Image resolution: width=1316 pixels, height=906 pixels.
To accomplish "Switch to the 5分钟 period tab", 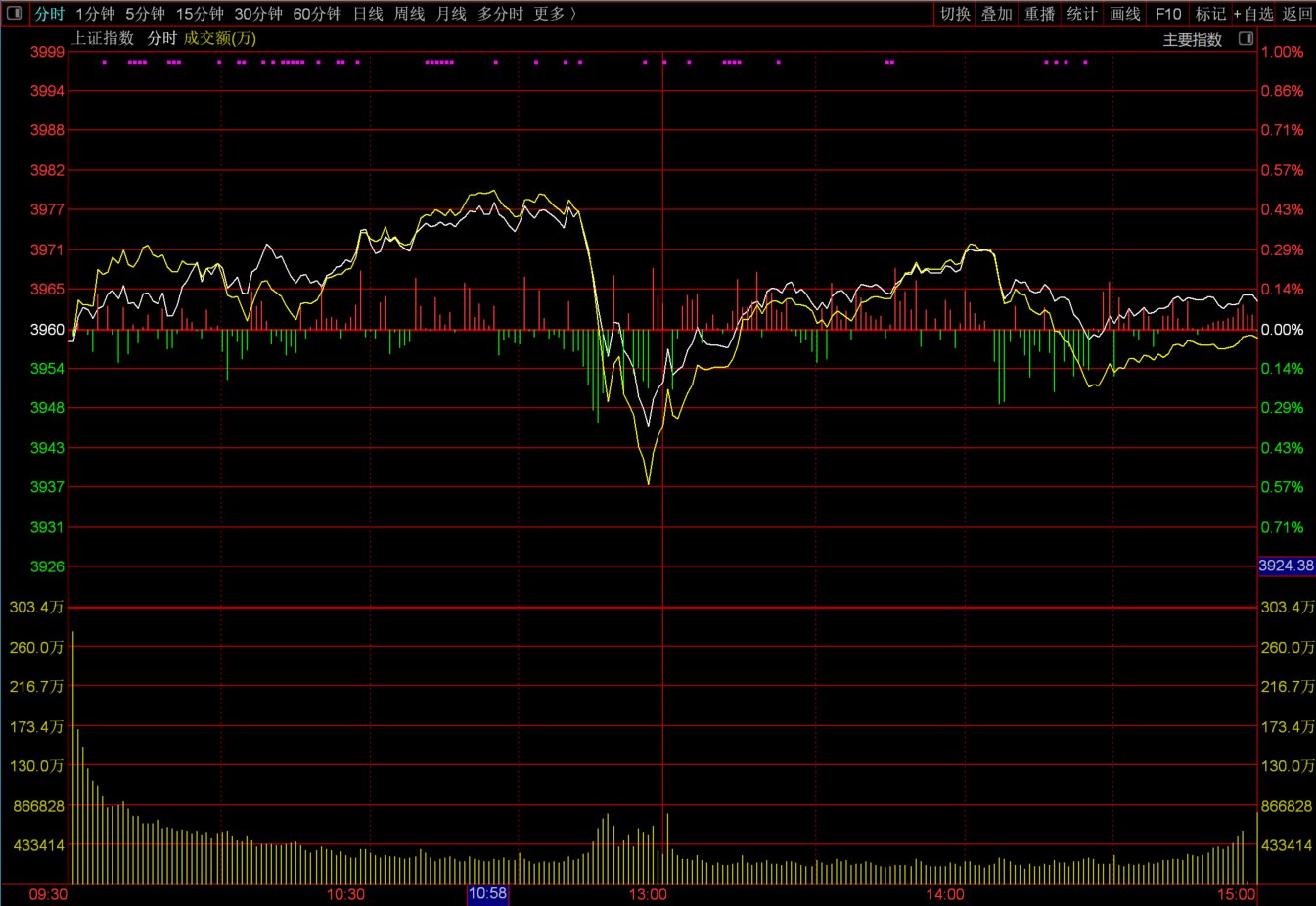I will pyautogui.click(x=145, y=14).
